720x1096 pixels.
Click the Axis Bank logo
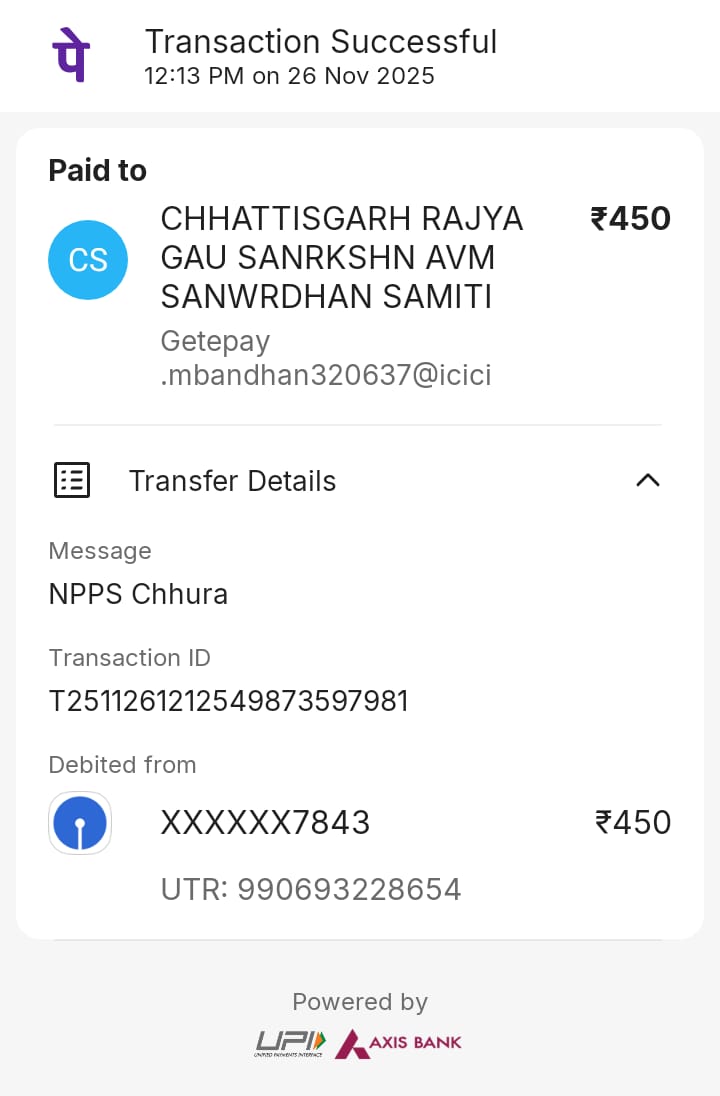pyautogui.click(x=399, y=1043)
